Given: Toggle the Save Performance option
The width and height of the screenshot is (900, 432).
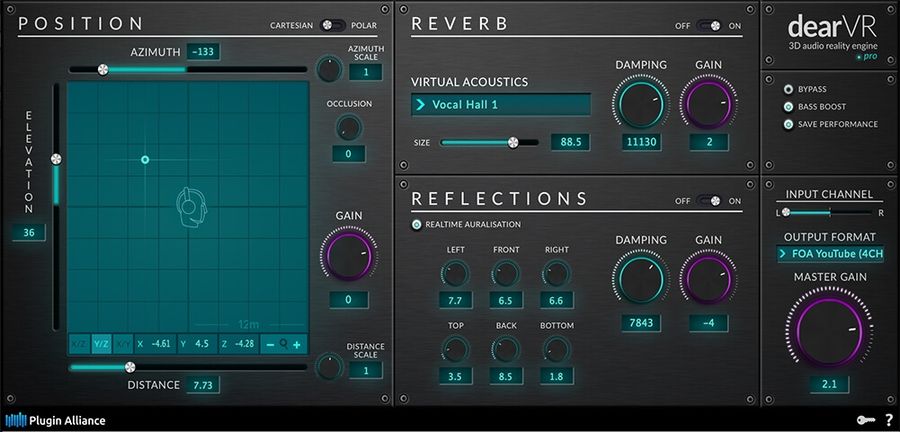Looking at the screenshot, I should pyautogui.click(x=789, y=124).
